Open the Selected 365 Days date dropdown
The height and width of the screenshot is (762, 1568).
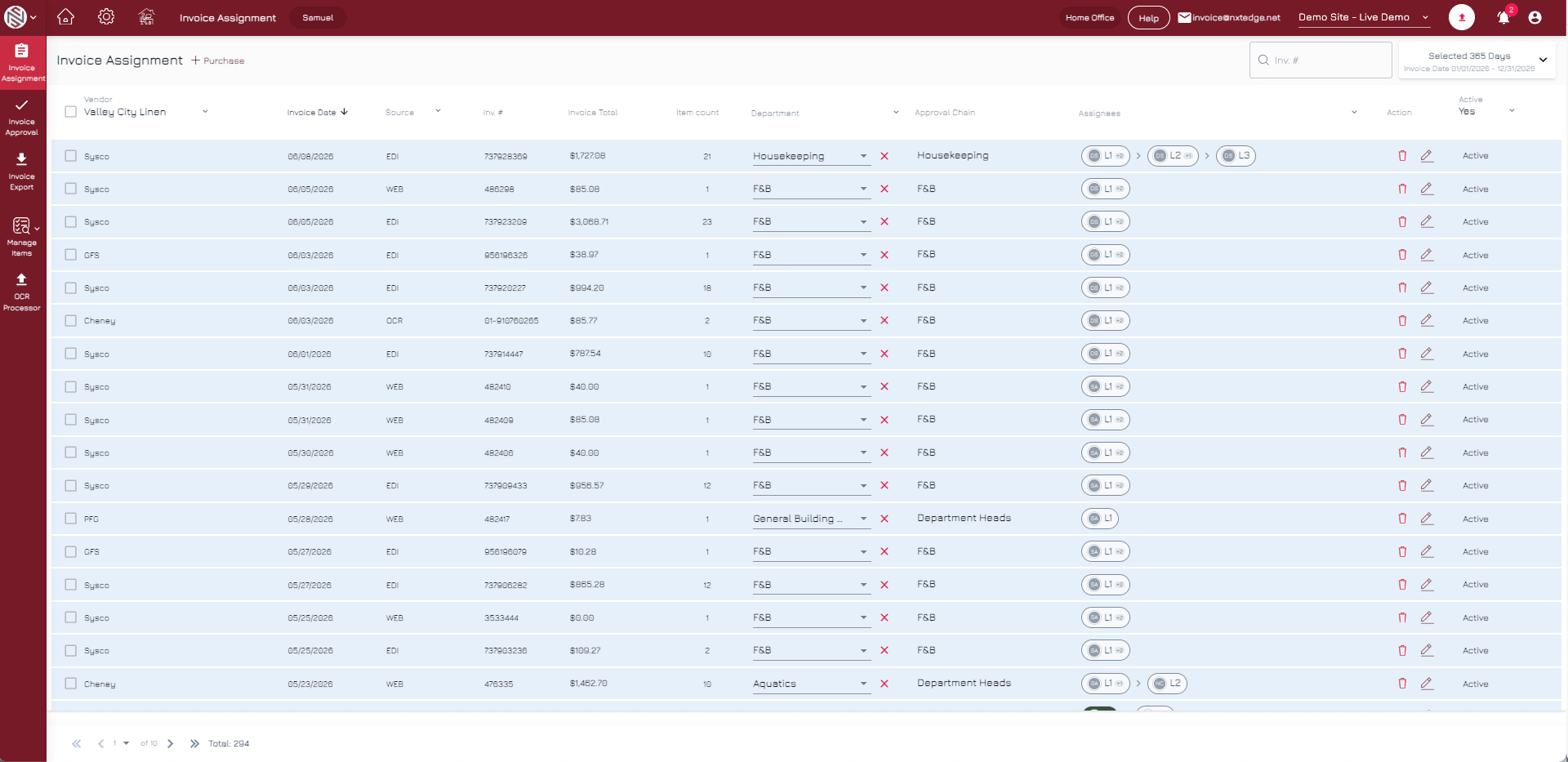coord(1477,60)
